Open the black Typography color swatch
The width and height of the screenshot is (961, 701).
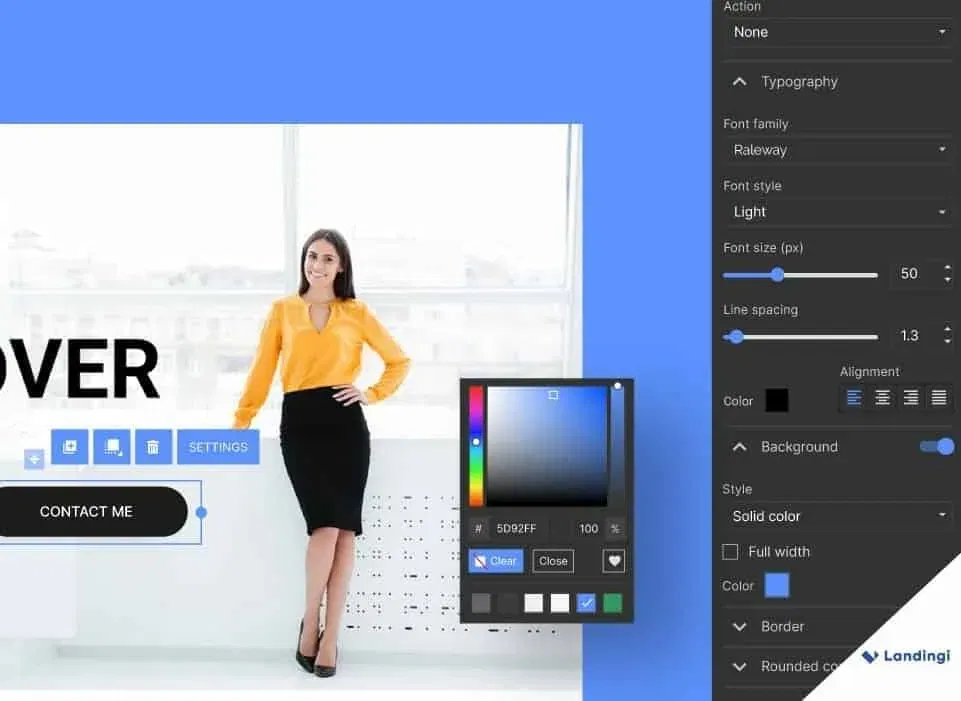tap(777, 401)
